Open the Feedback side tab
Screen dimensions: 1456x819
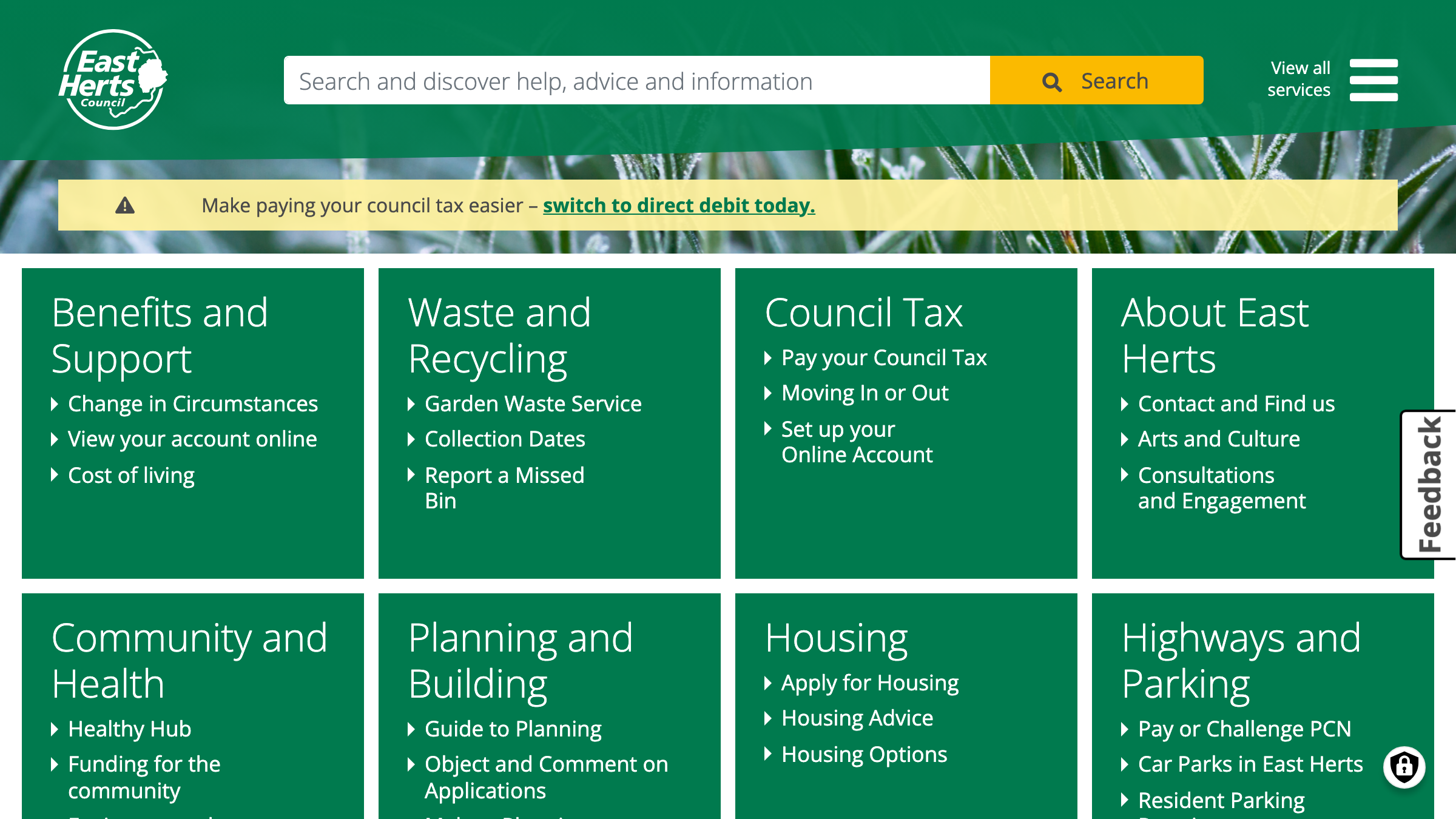tap(1430, 482)
